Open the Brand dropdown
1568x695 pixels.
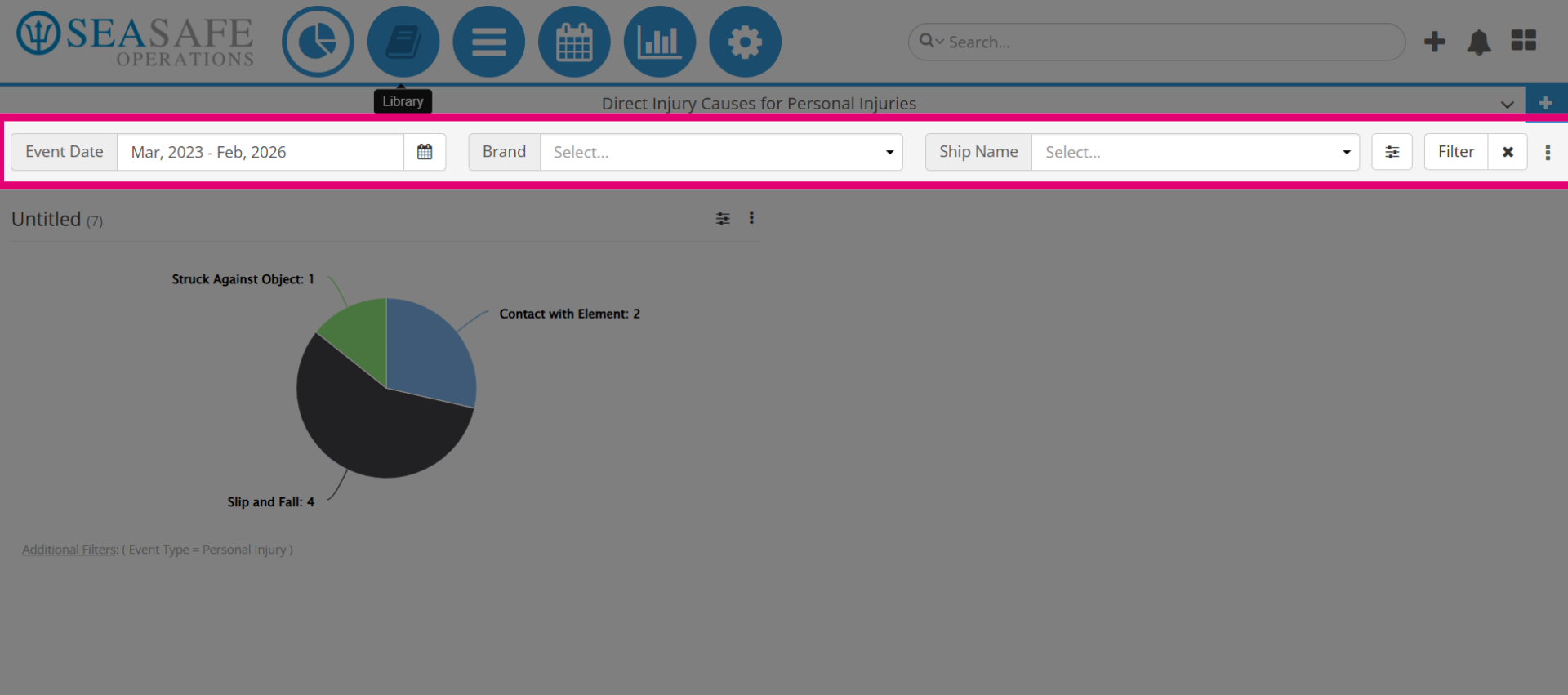pyautogui.click(x=721, y=152)
